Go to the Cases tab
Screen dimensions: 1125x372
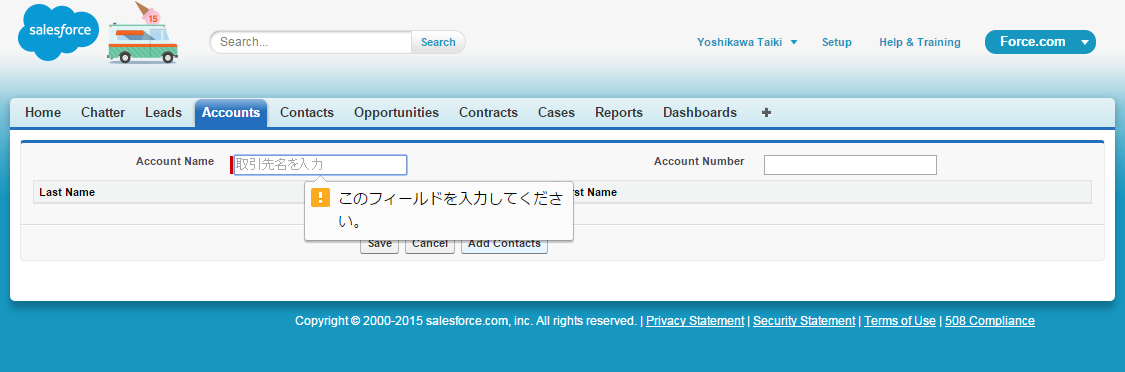[x=556, y=113]
